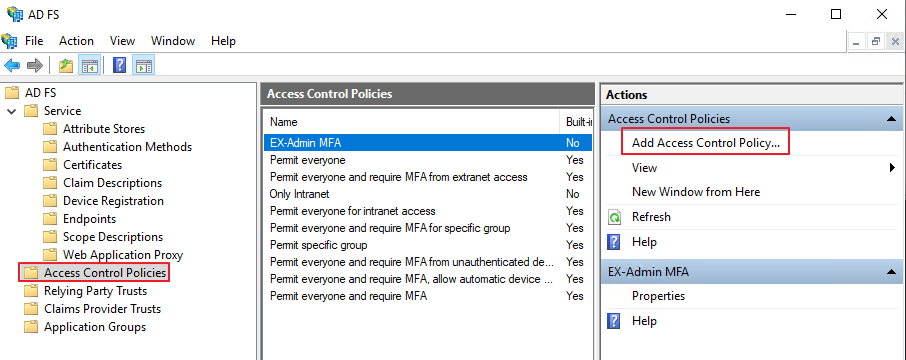Select Permit everyone and require MFA for specific group

tap(428, 228)
